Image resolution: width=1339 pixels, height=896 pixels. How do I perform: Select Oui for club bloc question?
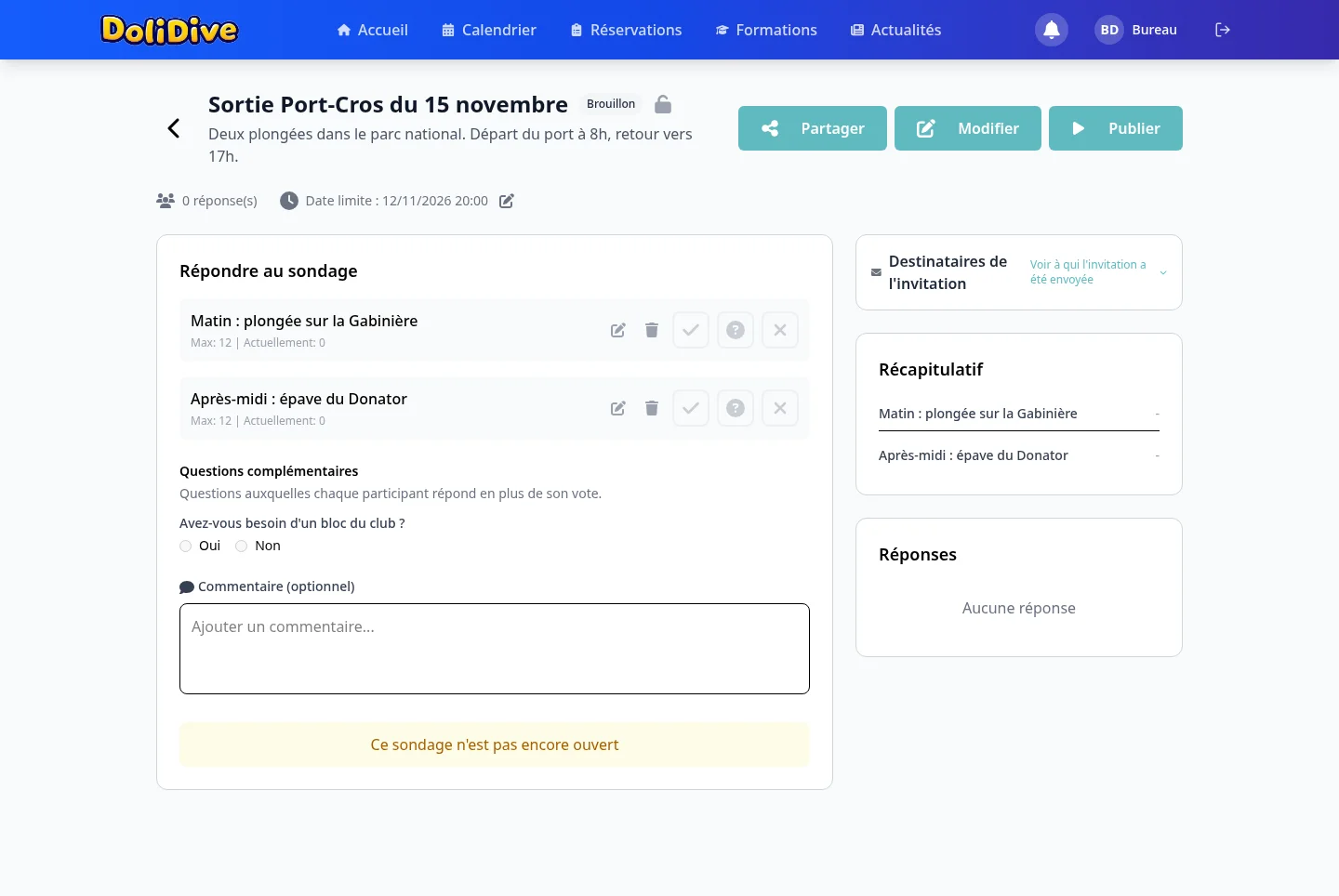(186, 547)
